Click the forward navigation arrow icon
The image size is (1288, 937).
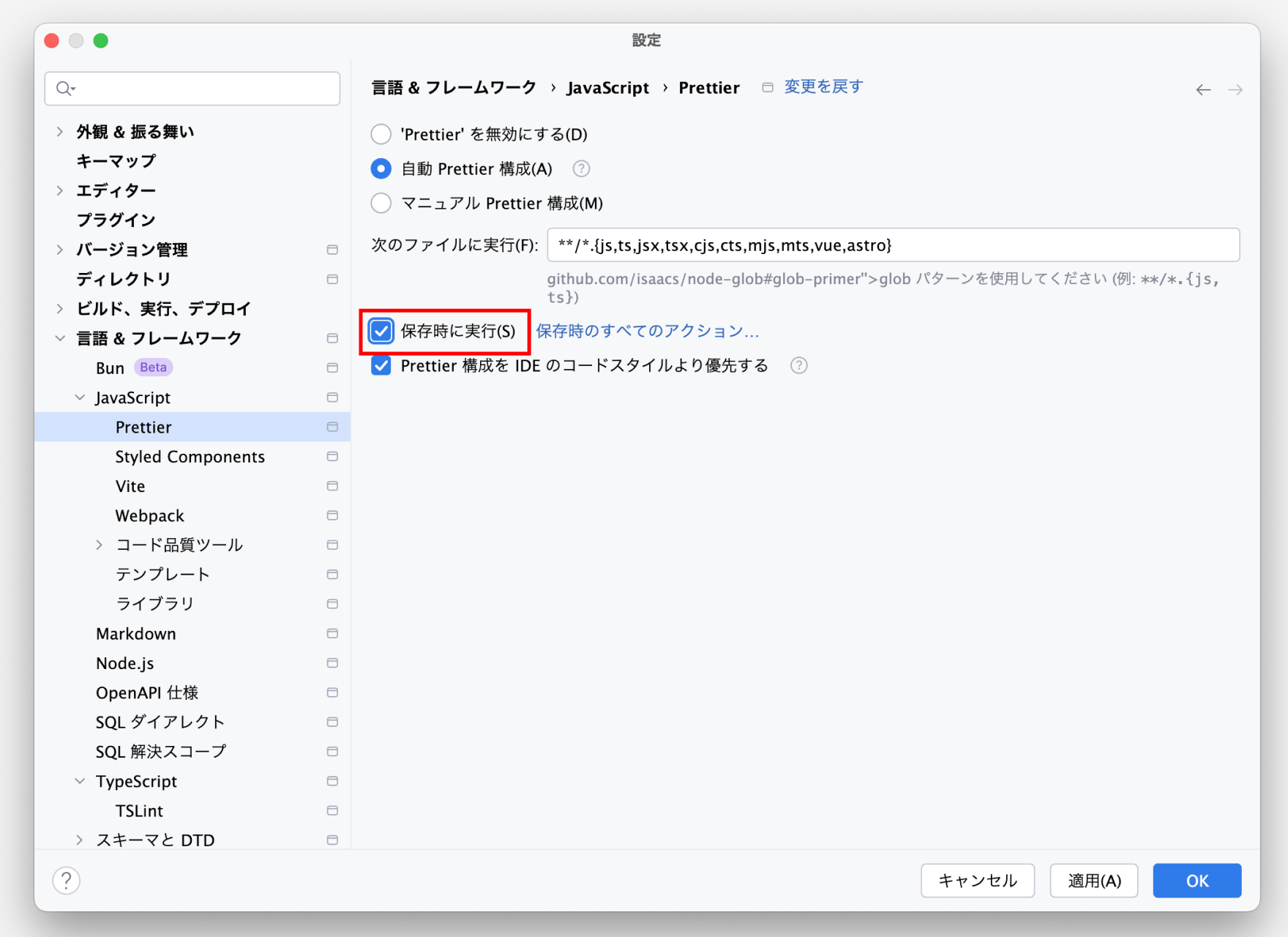[x=1235, y=89]
